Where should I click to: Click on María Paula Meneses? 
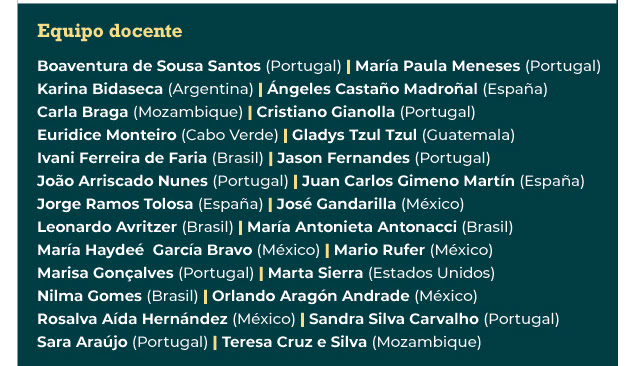pyautogui.click(x=438, y=66)
